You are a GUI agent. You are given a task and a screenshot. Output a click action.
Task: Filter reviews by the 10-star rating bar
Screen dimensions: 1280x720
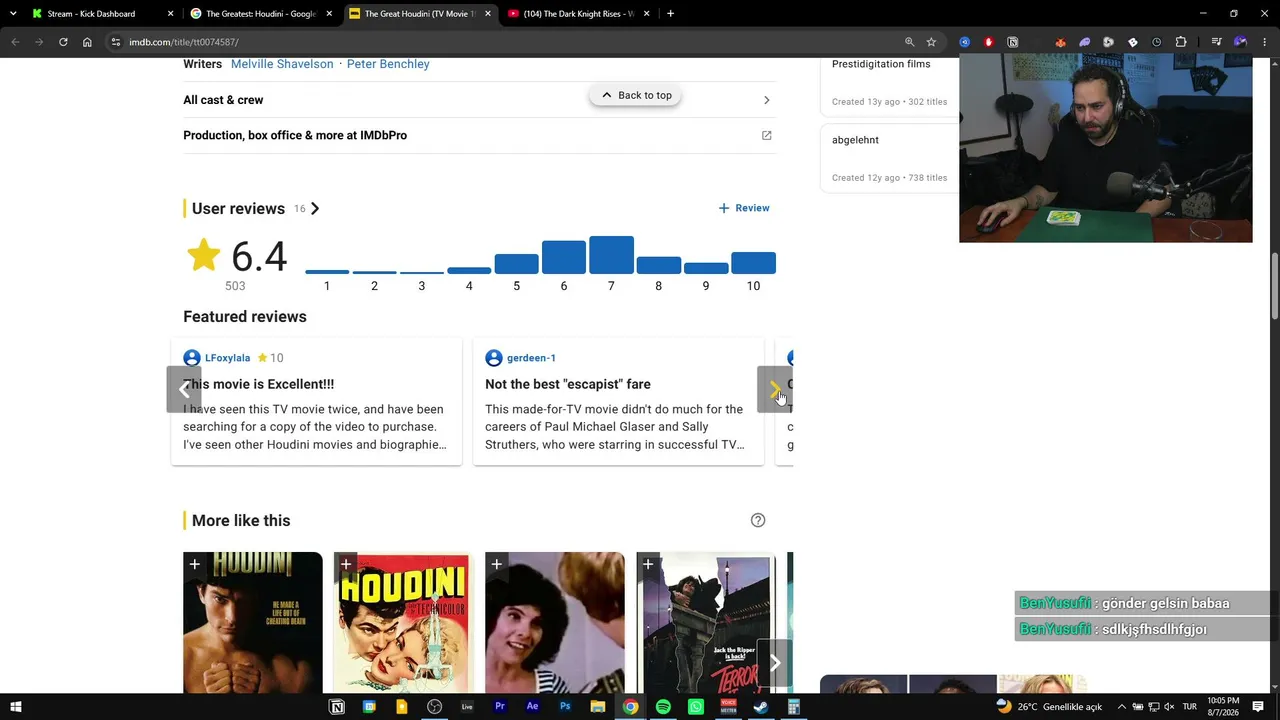click(x=753, y=263)
